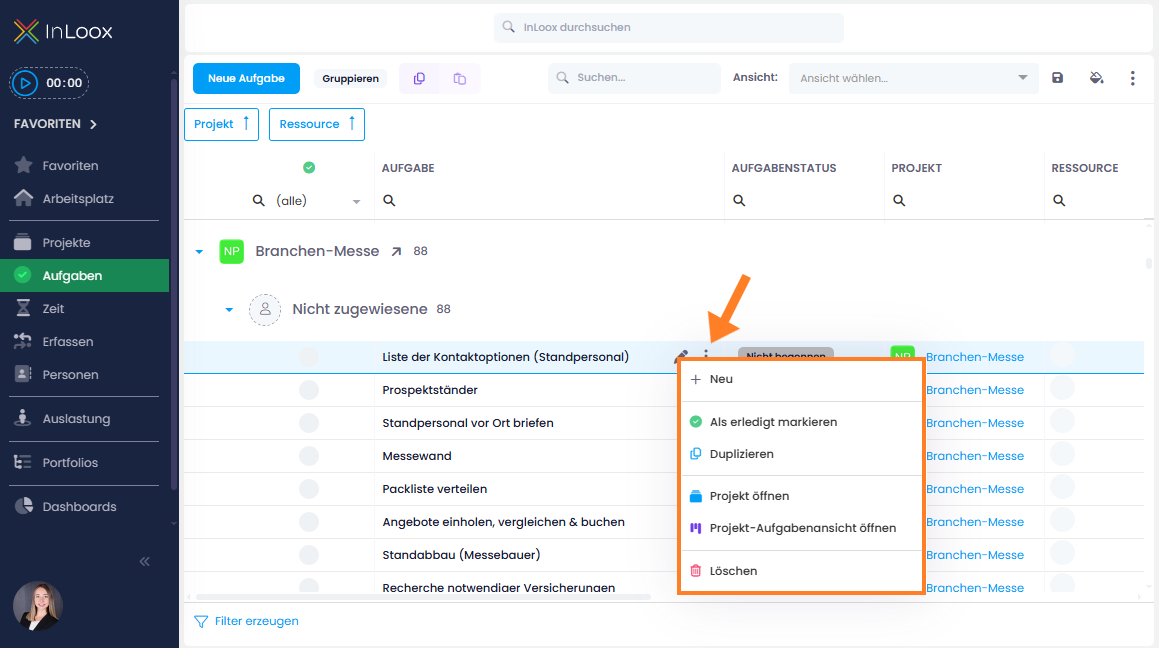The width and height of the screenshot is (1159, 648).
Task: Collapse the Branchen-Messe group
Action: (x=199, y=252)
